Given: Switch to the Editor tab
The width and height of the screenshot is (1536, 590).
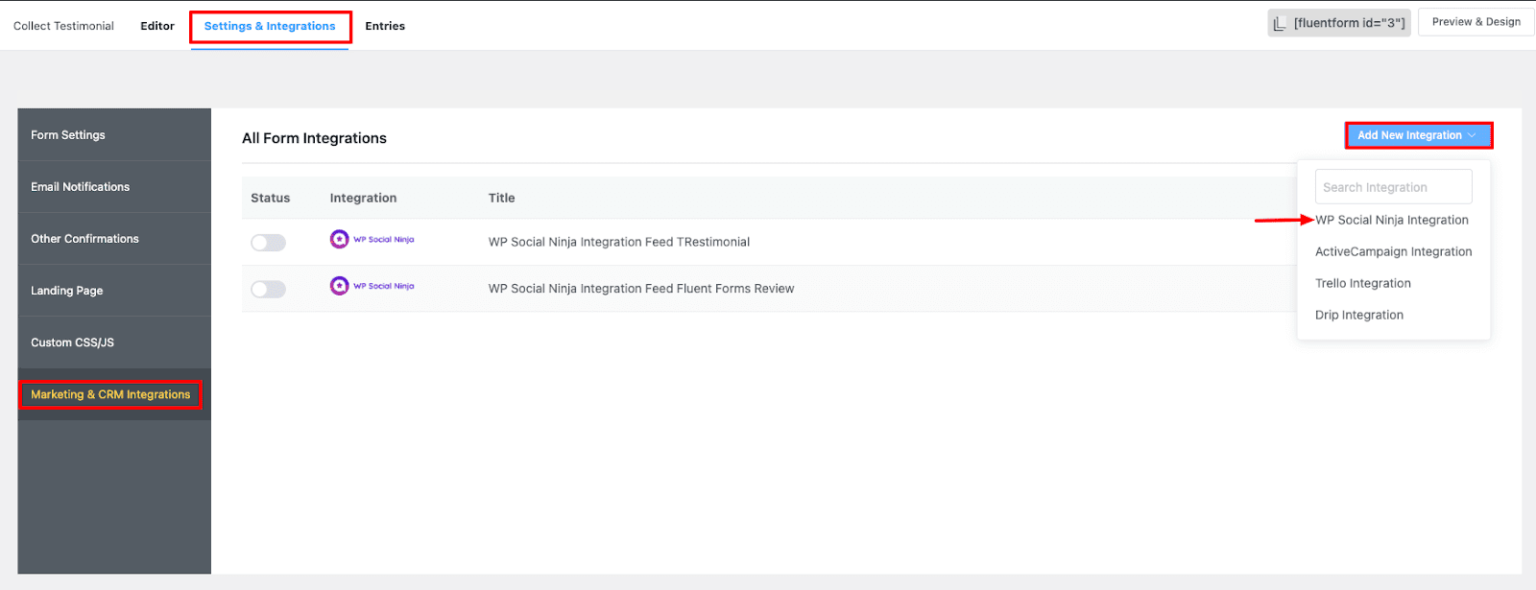Looking at the screenshot, I should point(157,25).
